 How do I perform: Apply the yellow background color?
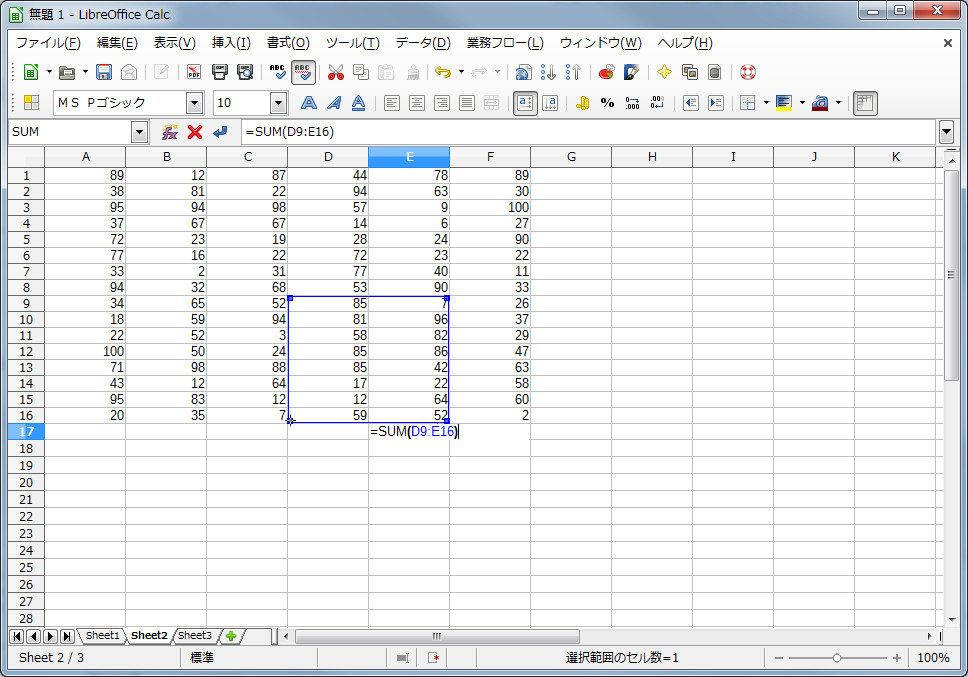point(784,103)
